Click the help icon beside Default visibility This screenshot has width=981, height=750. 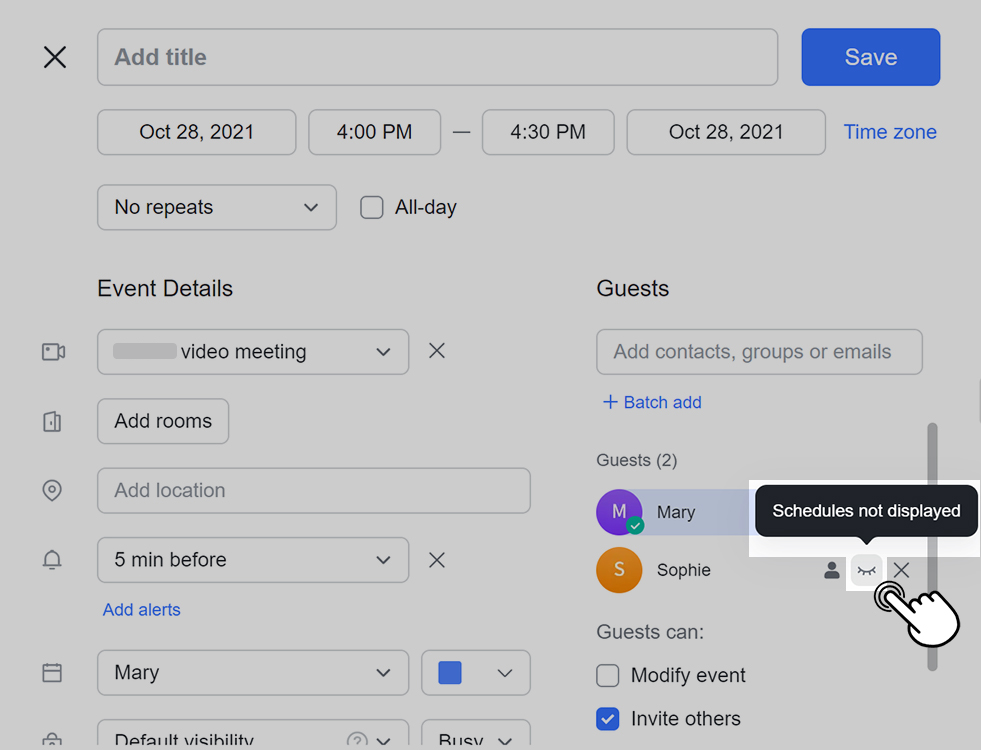click(x=357, y=741)
